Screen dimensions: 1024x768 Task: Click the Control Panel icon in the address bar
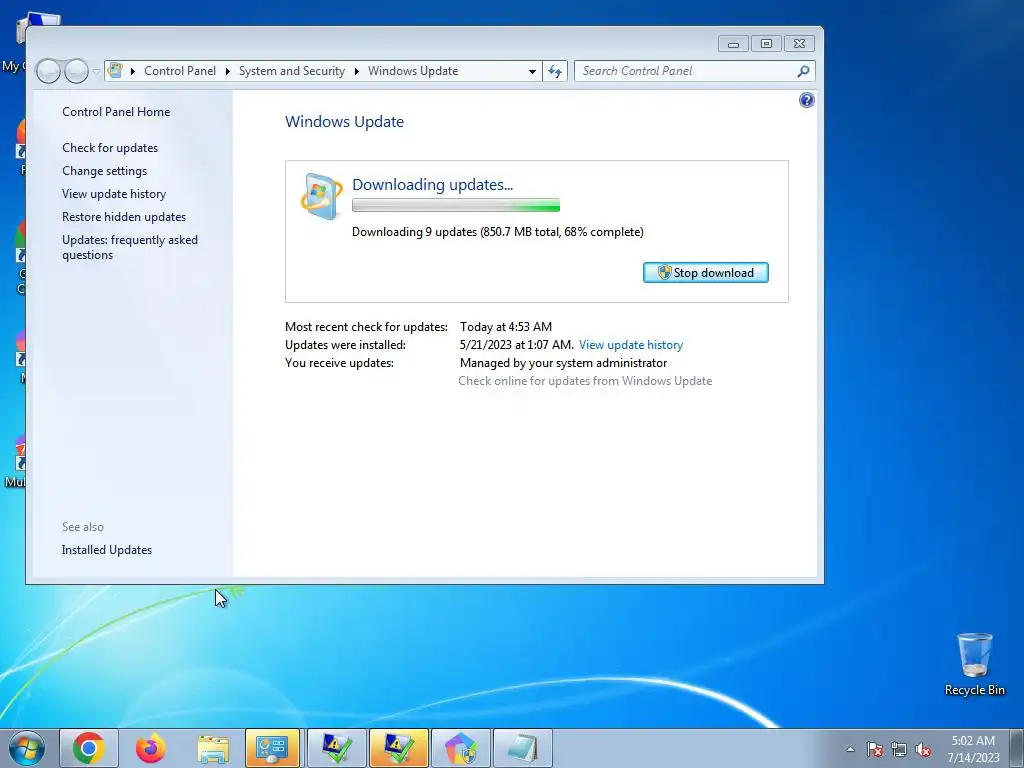click(115, 71)
